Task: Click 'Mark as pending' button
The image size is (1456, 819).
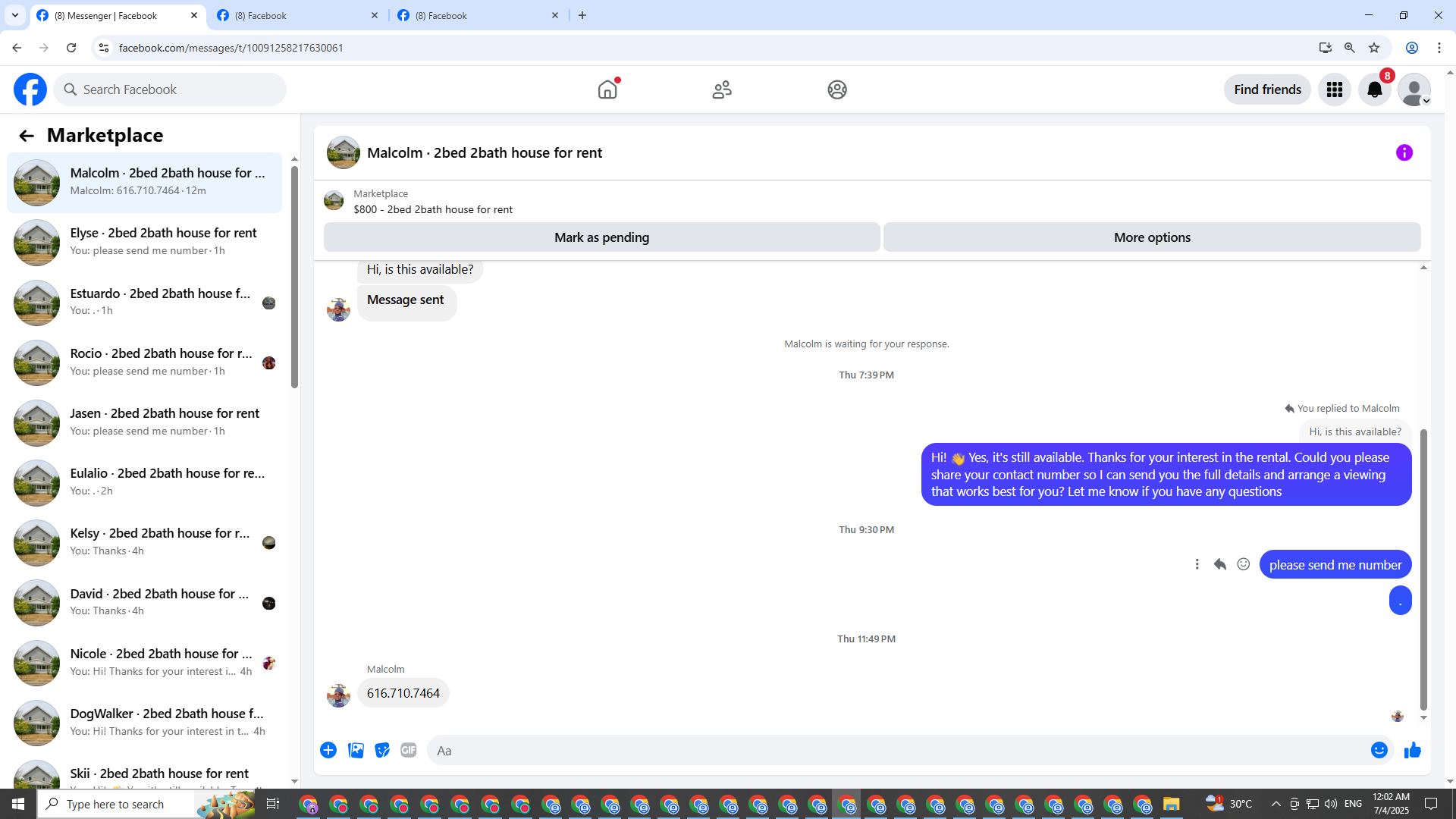Action: pos(601,237)
